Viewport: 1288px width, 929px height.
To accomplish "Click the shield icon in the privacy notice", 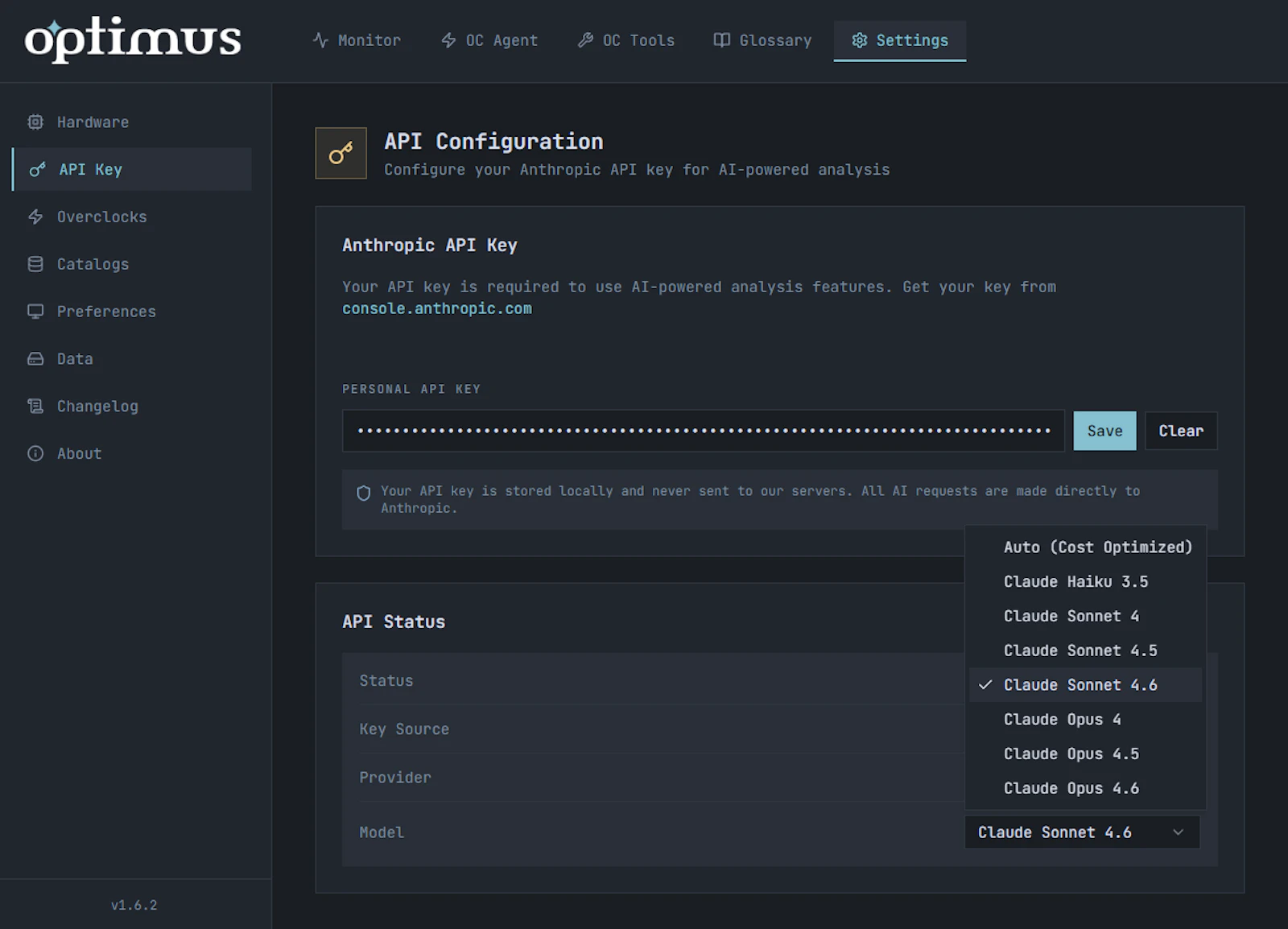I will [x=364, y=493].
